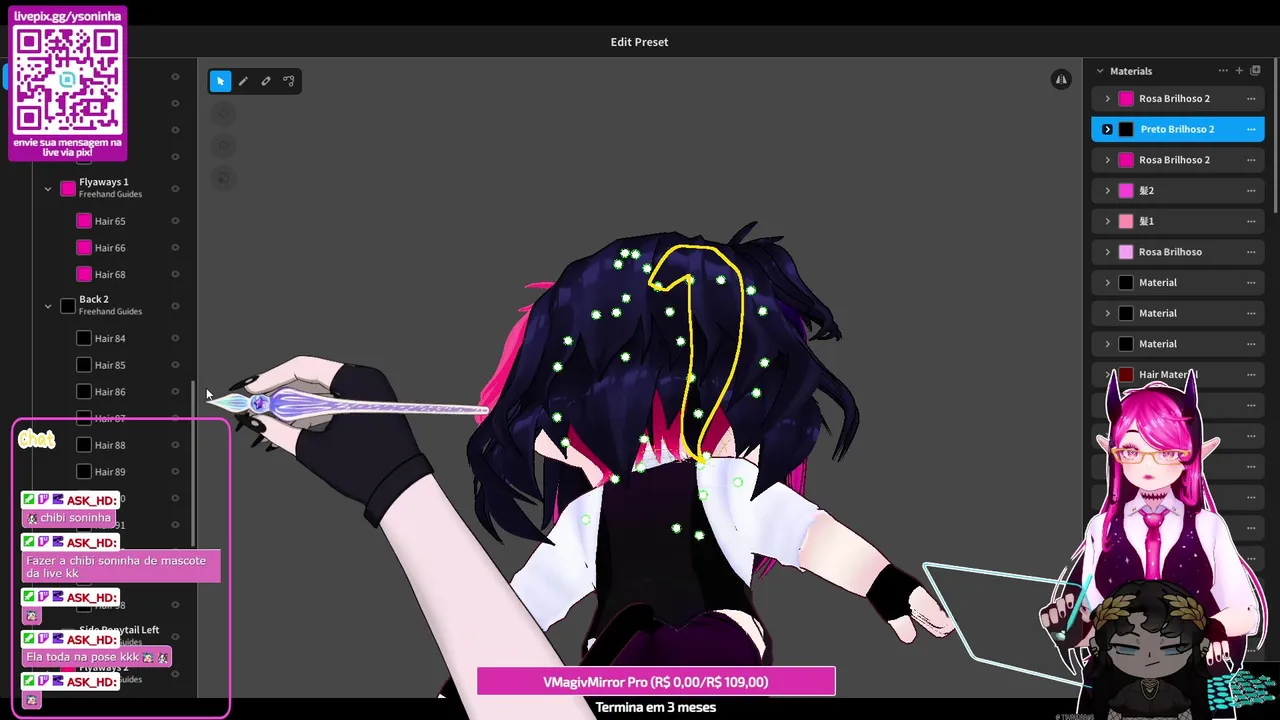1280x720 pixels.
Task: Open options menu for Preto Brilhoso 2
Action: (1251, 129)
